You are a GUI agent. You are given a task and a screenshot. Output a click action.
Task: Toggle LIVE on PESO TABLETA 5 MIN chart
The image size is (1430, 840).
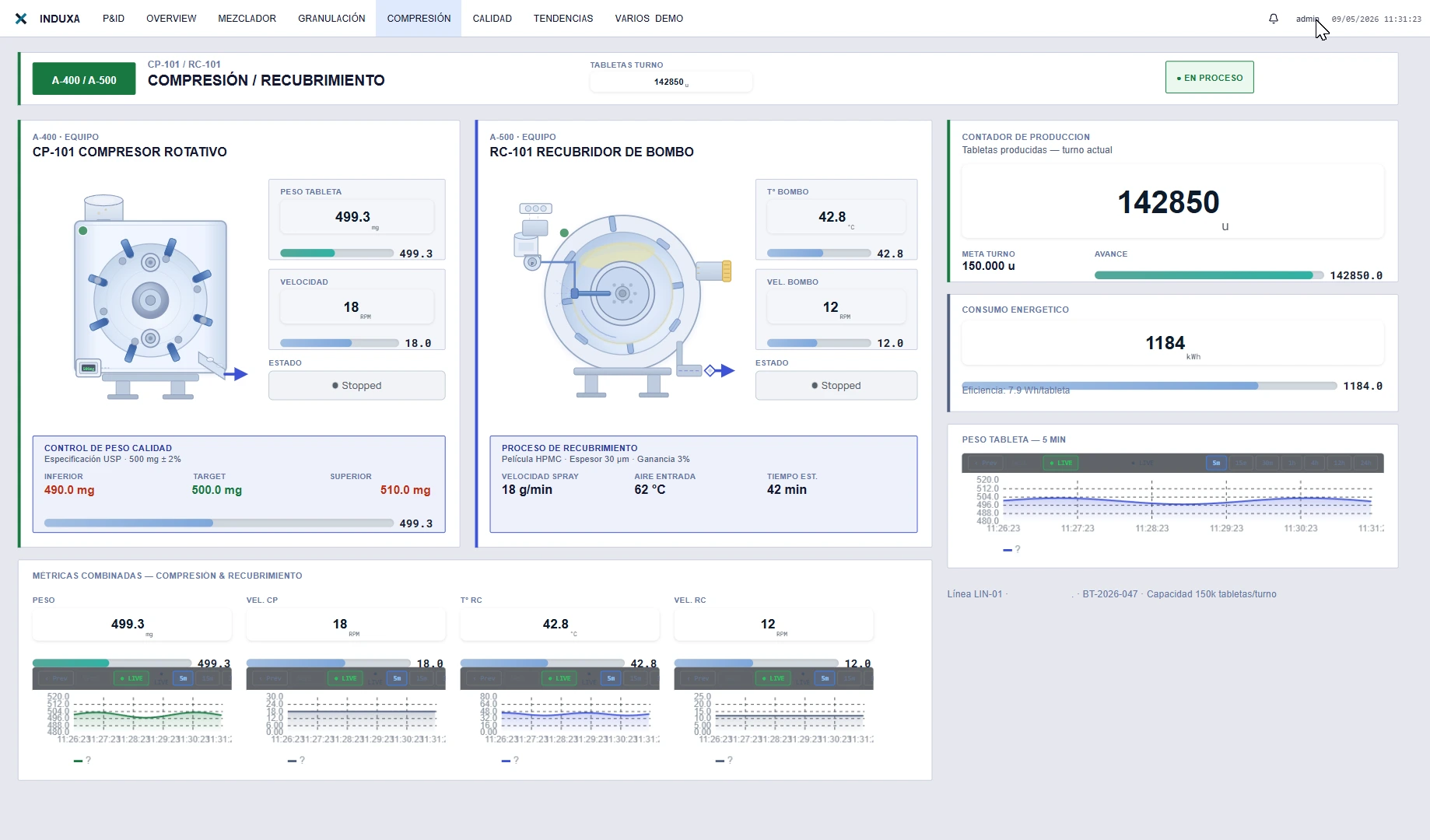(1061, 463)
